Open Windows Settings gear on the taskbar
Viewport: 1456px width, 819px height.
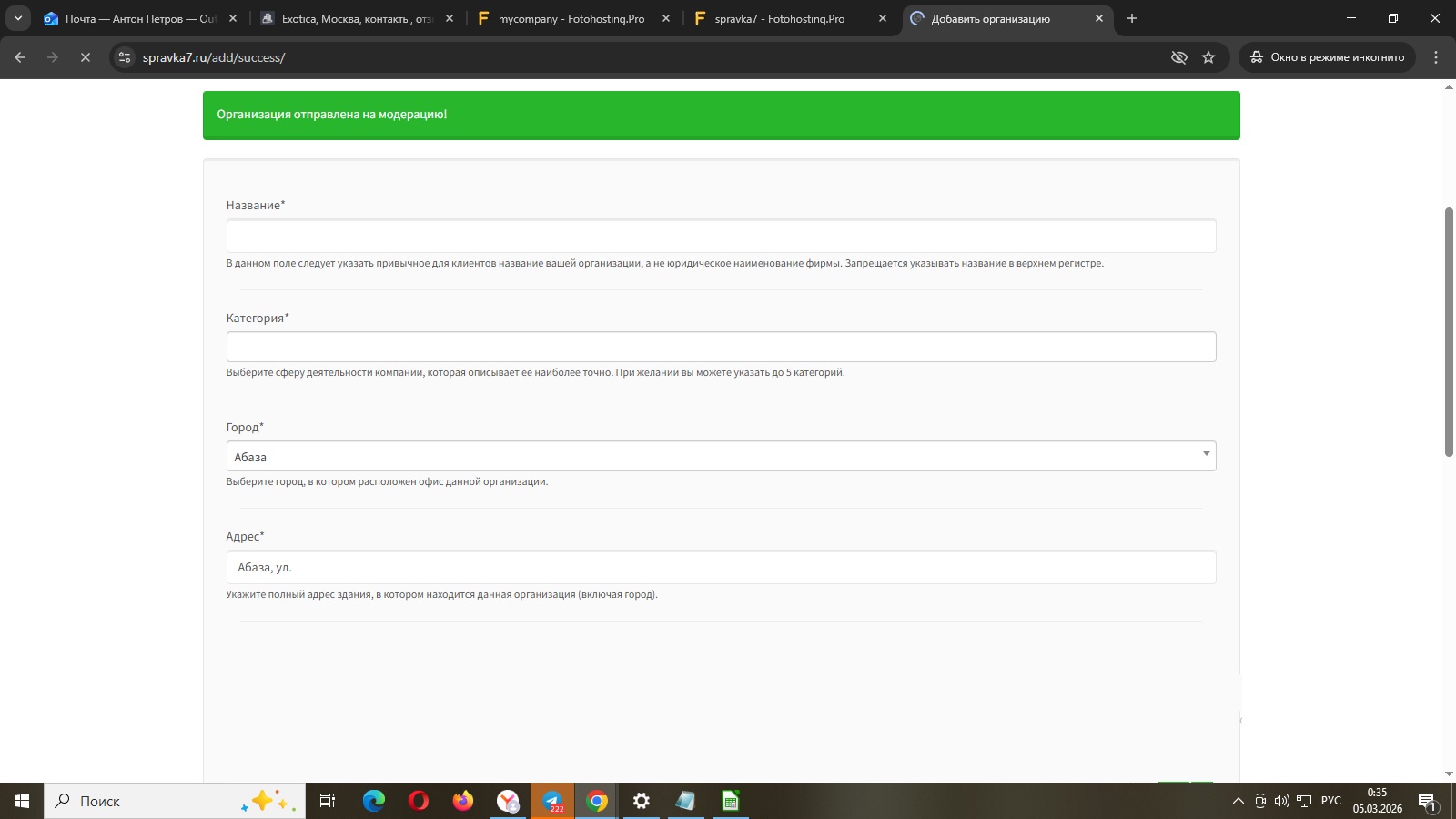point(642,801)
